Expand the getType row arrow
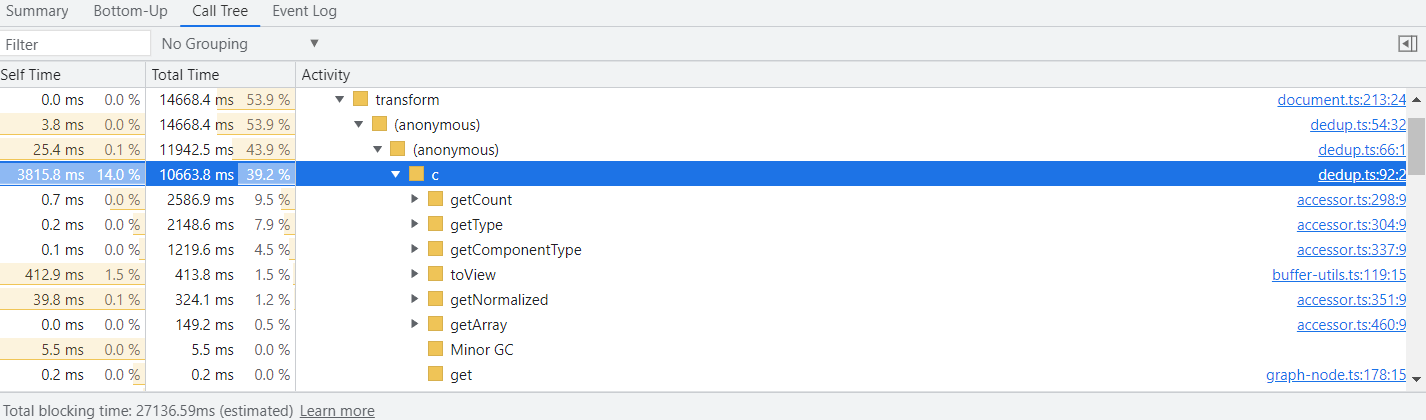This screenshot has height=420, width=1426. click(x=415, y=225)
